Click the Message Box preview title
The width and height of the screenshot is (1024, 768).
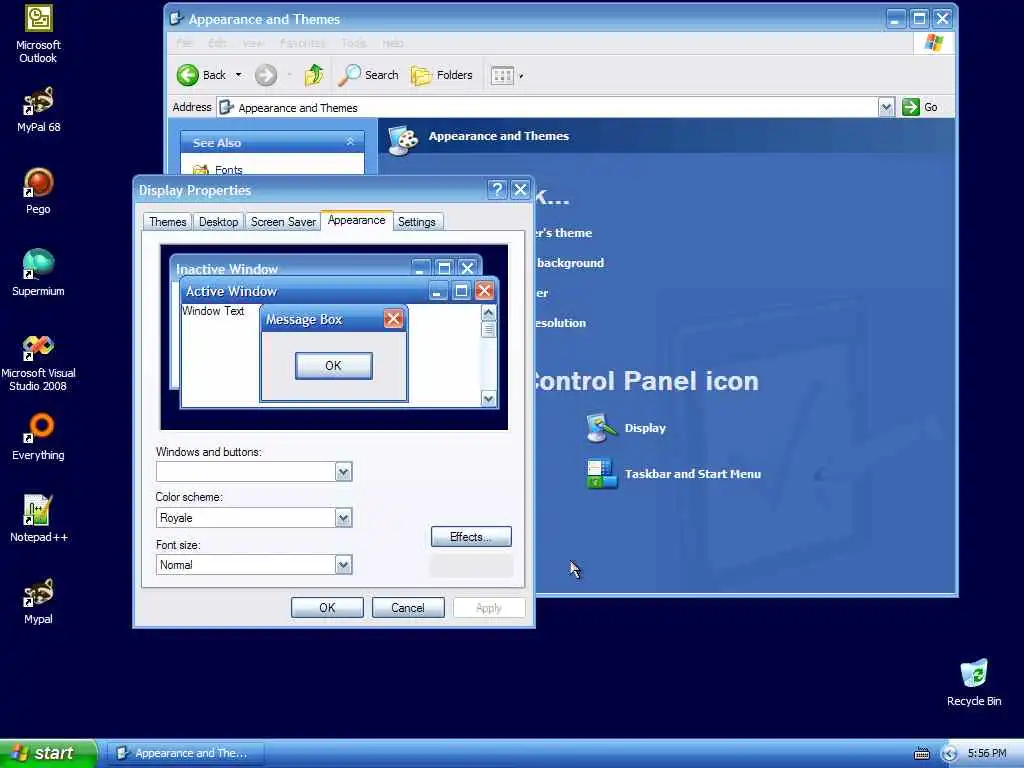304,319
